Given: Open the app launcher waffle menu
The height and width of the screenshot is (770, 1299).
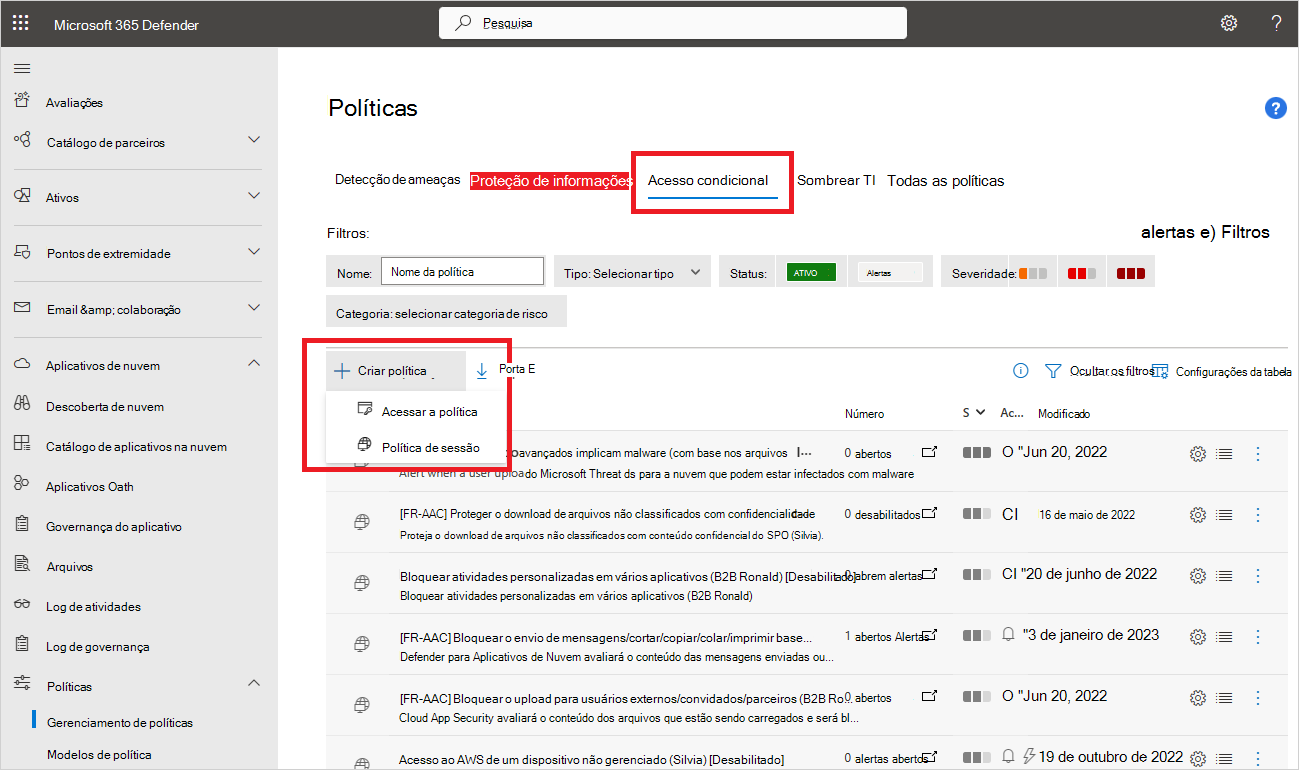Looking at the screenshot, I should coord(20,23).
